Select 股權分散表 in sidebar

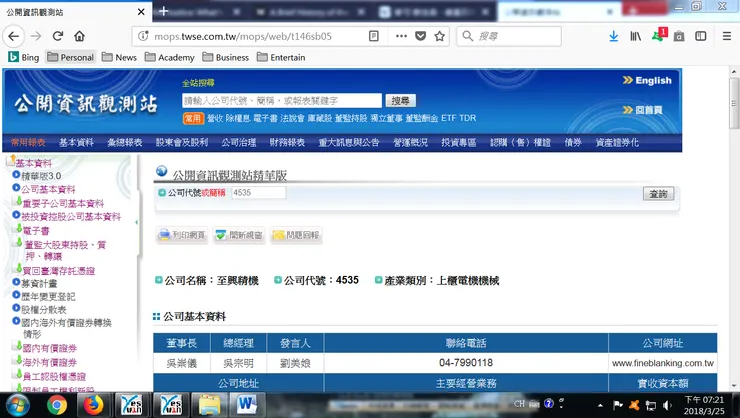click(43, 310)
